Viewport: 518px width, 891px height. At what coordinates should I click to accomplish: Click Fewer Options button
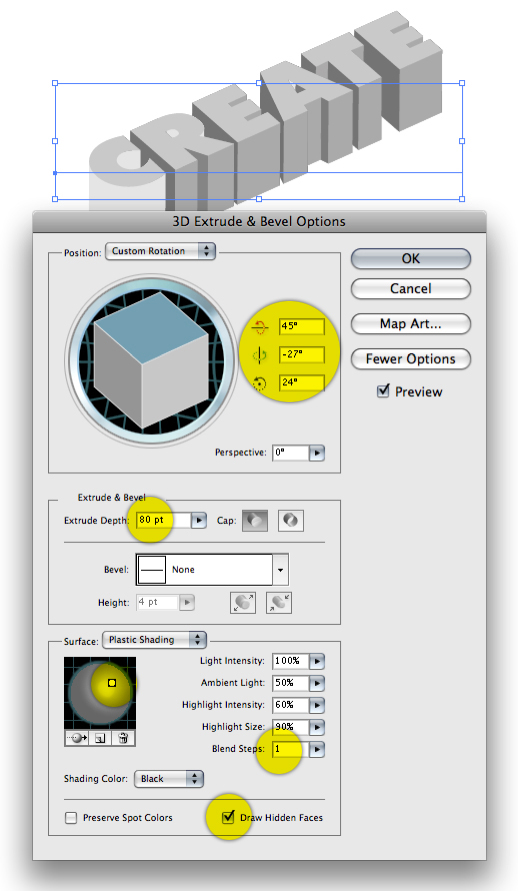pyautogui.click(x=411, y=359)
